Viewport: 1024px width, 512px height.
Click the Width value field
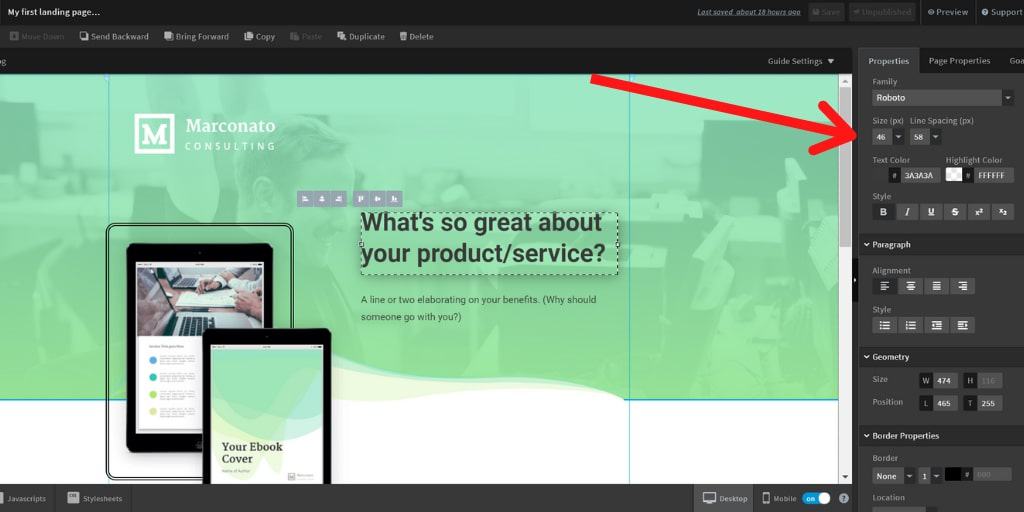tap(945, 381)
